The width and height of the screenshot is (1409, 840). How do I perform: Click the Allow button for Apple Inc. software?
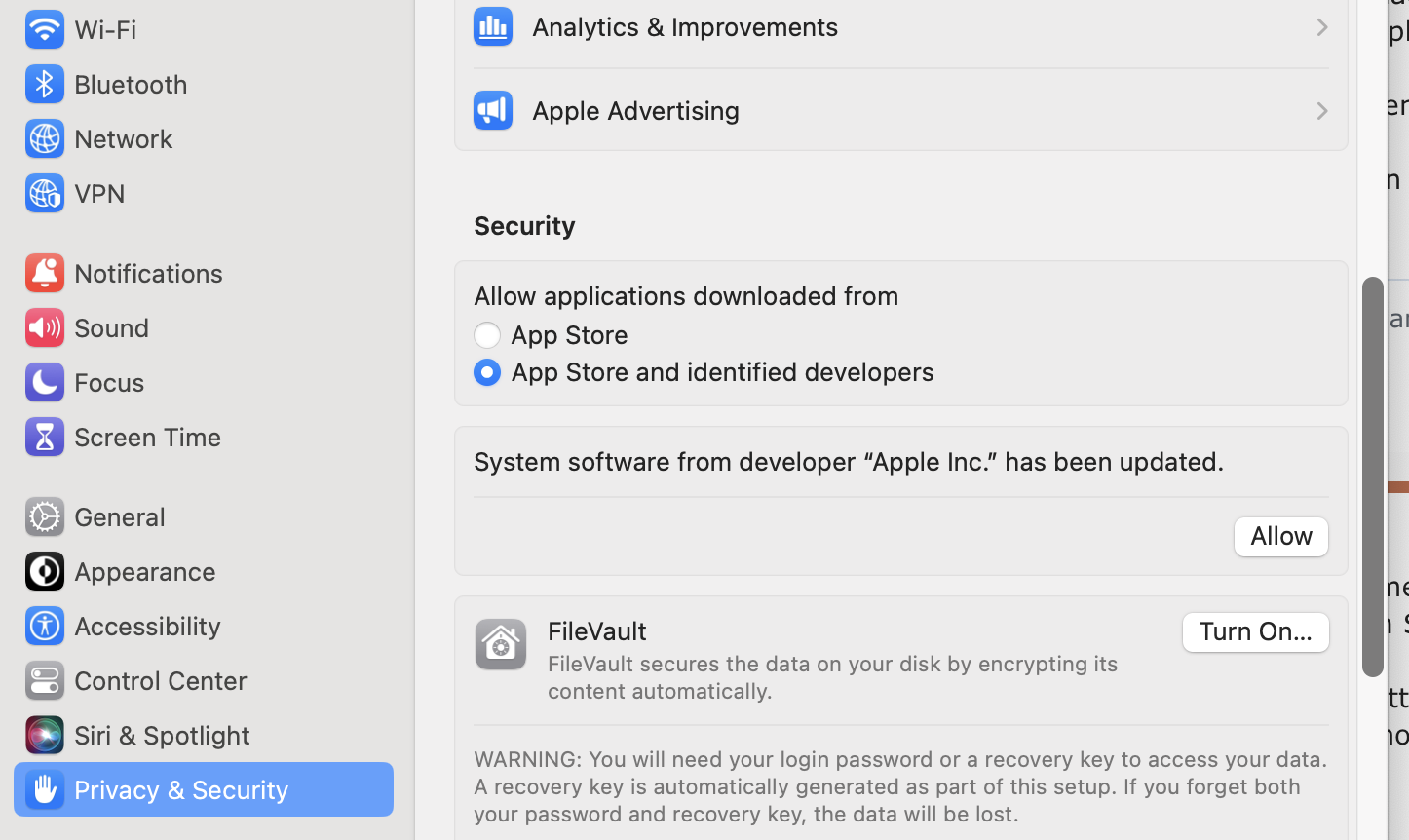click(1280, 536)
